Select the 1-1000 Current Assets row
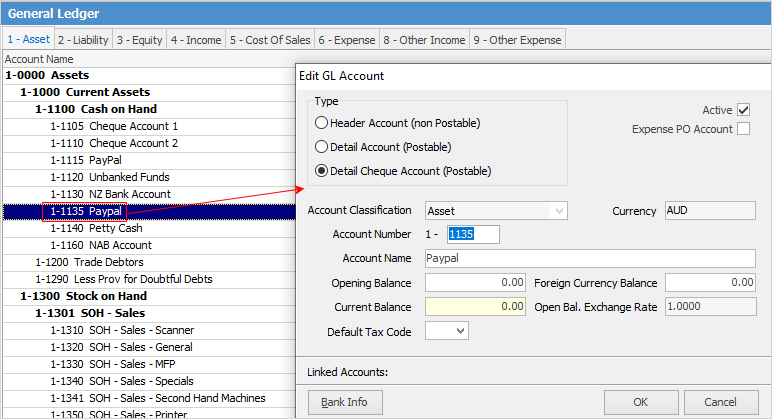 [x=149, y=92]
